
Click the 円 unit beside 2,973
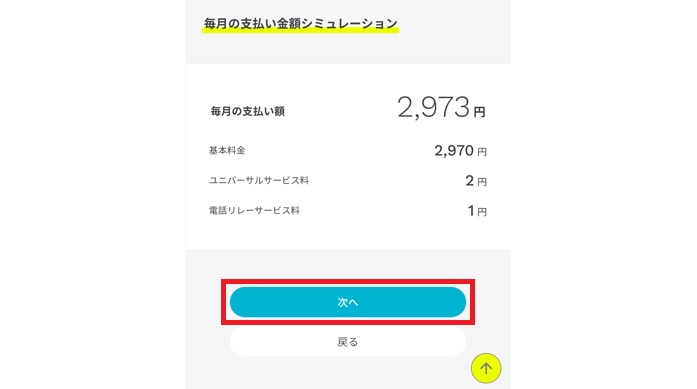479,112
